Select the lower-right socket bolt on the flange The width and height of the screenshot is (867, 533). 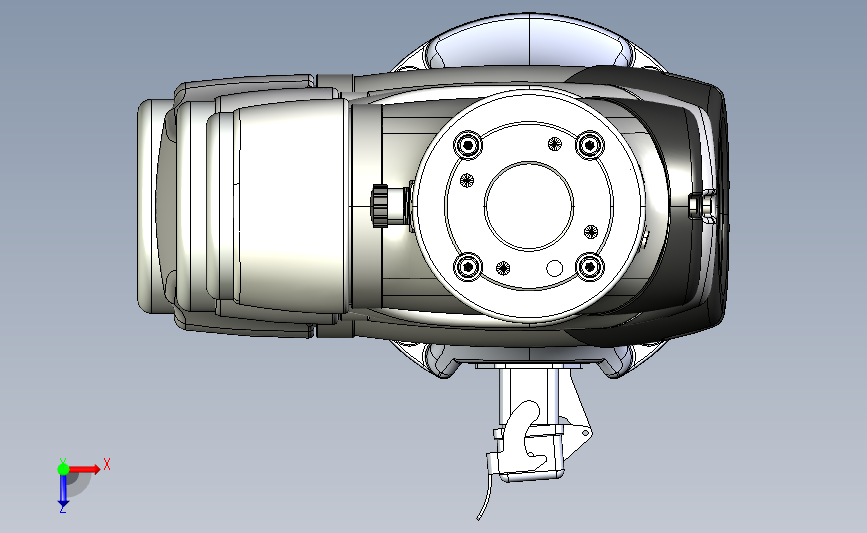tap(590, 267)
